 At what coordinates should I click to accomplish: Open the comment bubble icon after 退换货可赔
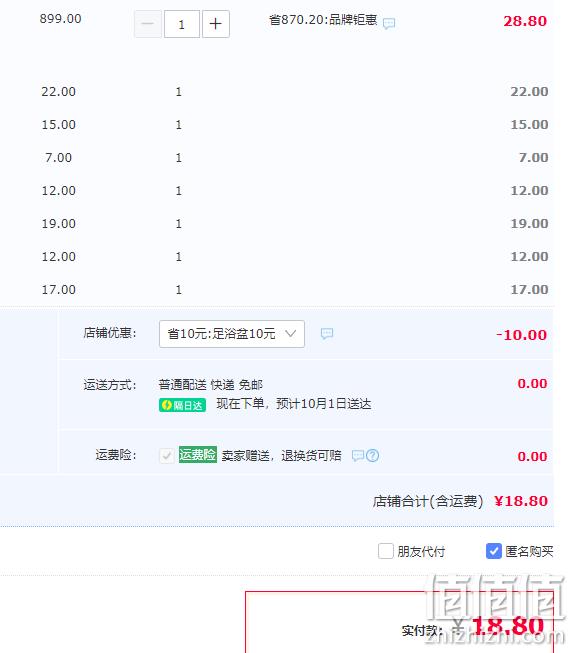358,456
